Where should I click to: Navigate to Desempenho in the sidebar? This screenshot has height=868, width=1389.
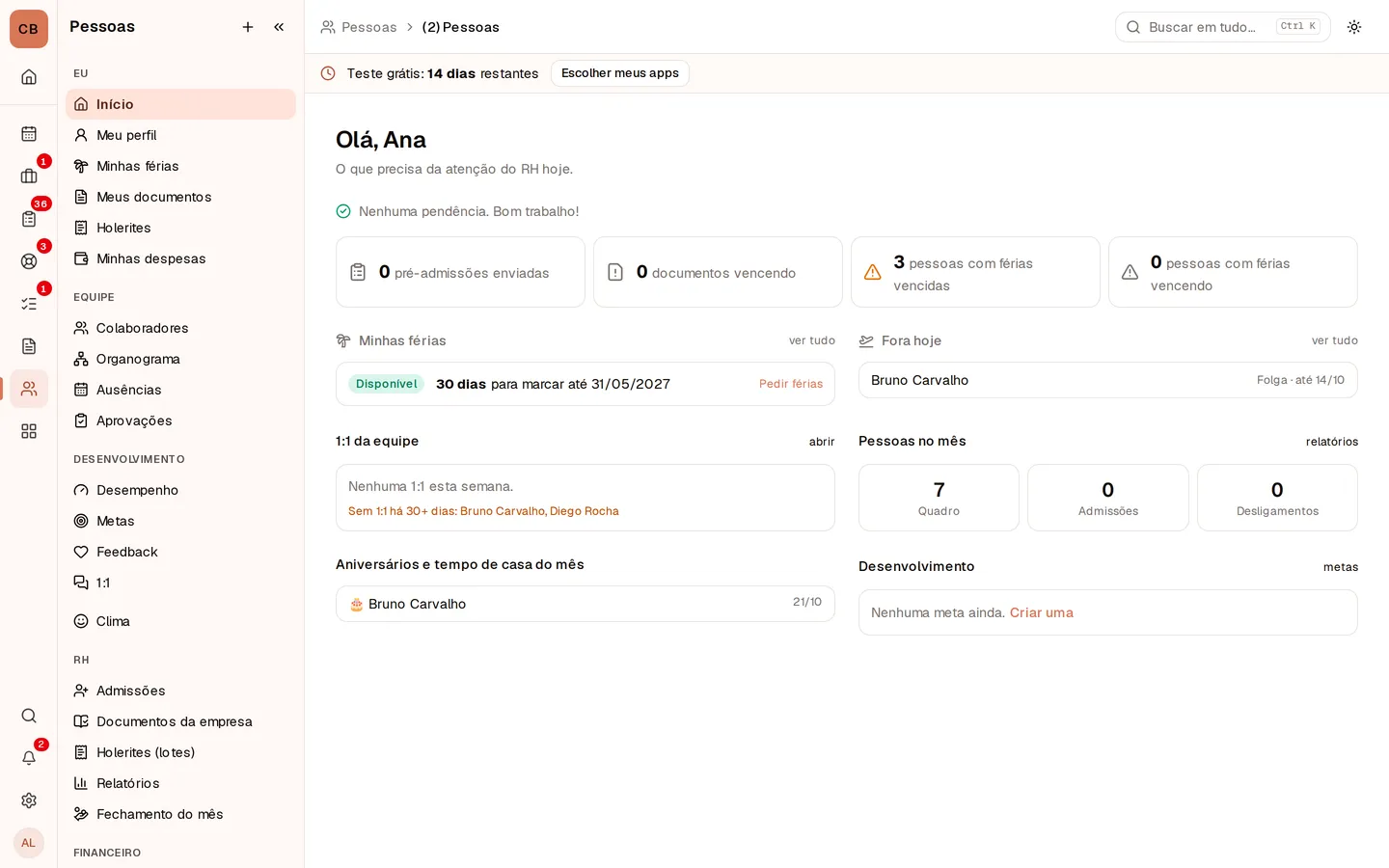181,490
